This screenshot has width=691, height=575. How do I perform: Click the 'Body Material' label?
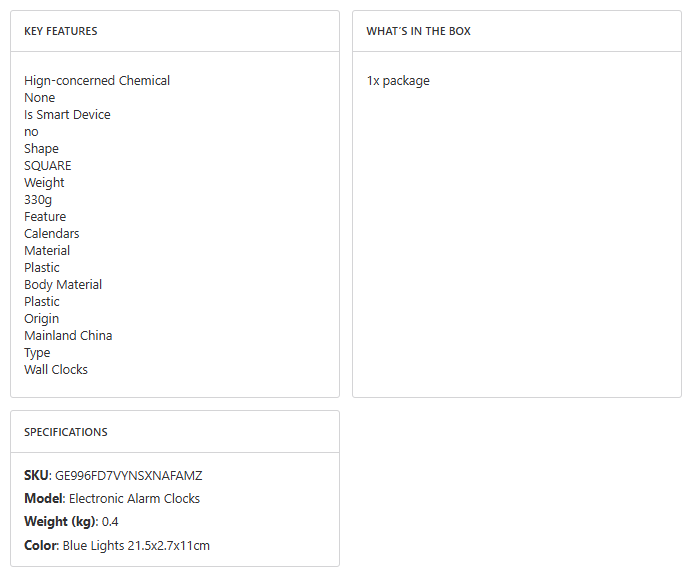[63, 285]
